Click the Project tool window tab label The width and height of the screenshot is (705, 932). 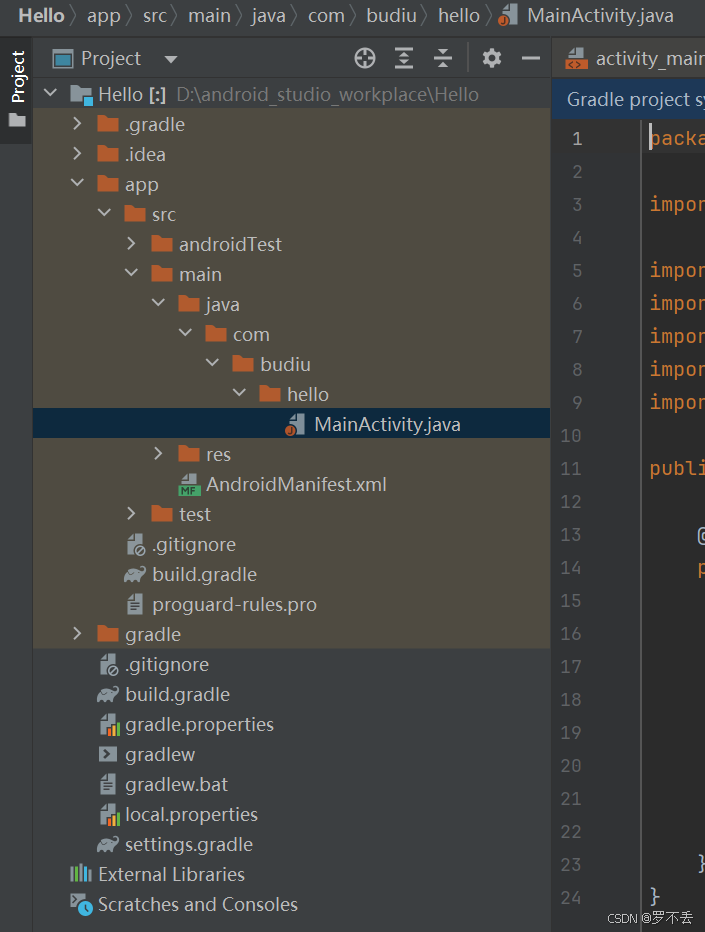(15, 76)
